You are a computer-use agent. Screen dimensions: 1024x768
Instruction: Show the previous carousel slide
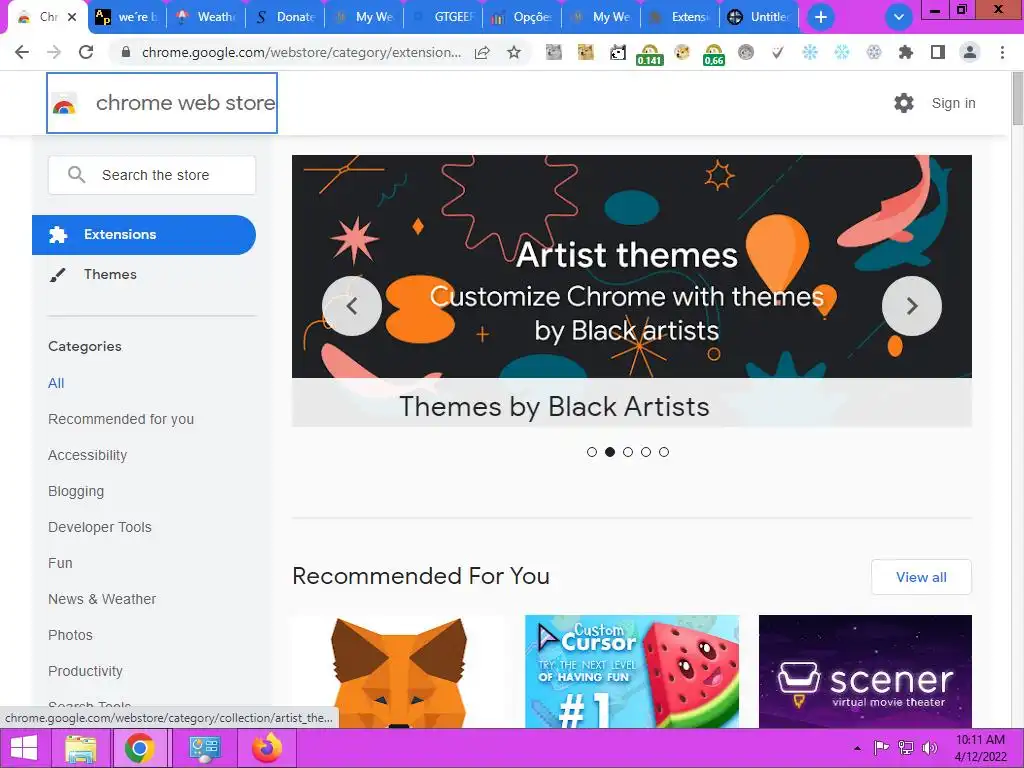[352, 306]
